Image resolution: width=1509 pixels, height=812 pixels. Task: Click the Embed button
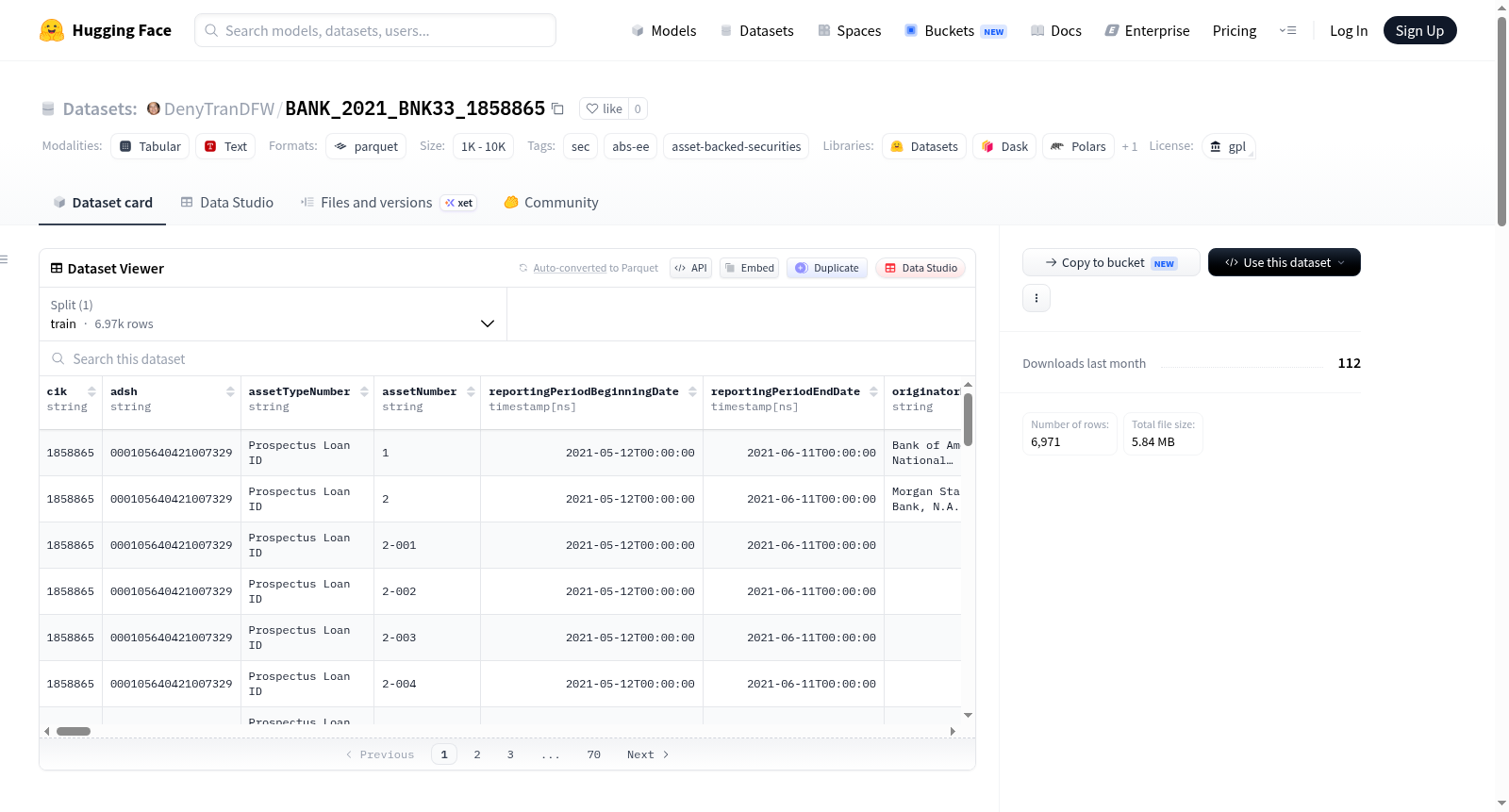749,268
